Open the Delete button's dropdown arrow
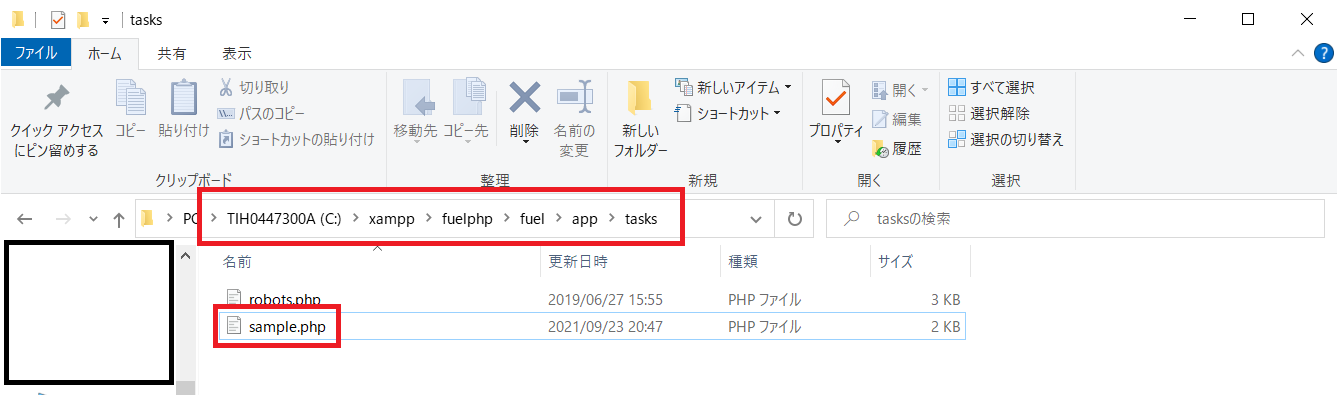 point(524,143)
